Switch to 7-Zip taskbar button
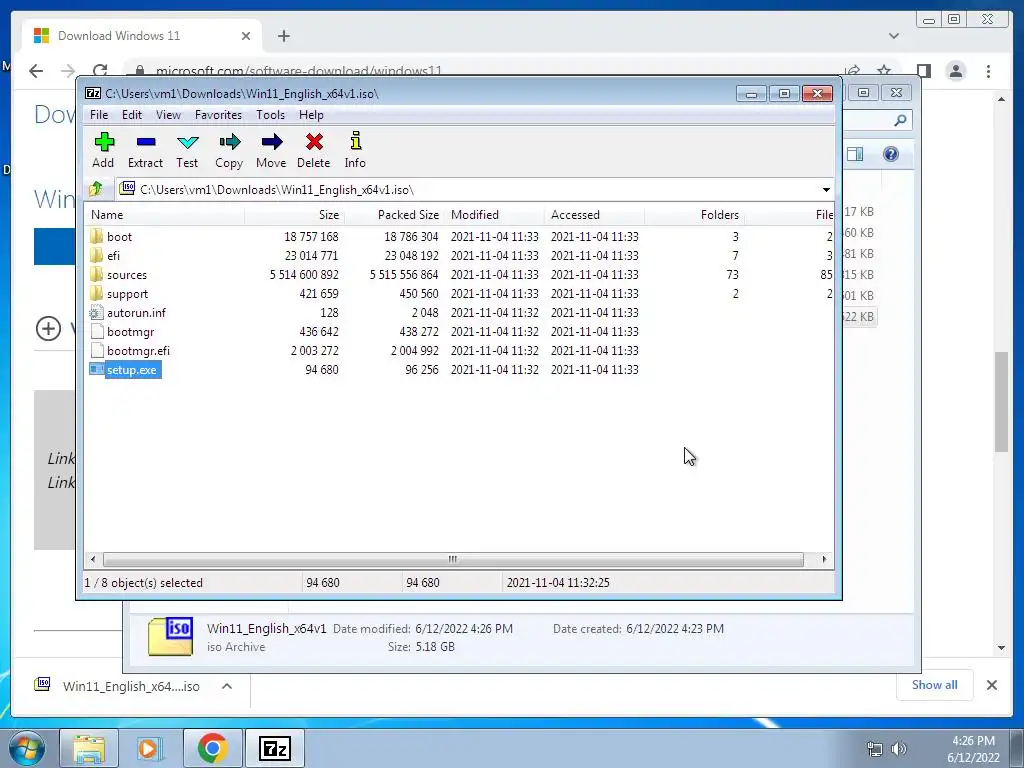The height and width of the screenshot is (768, 1024). (x=274, y=748)
